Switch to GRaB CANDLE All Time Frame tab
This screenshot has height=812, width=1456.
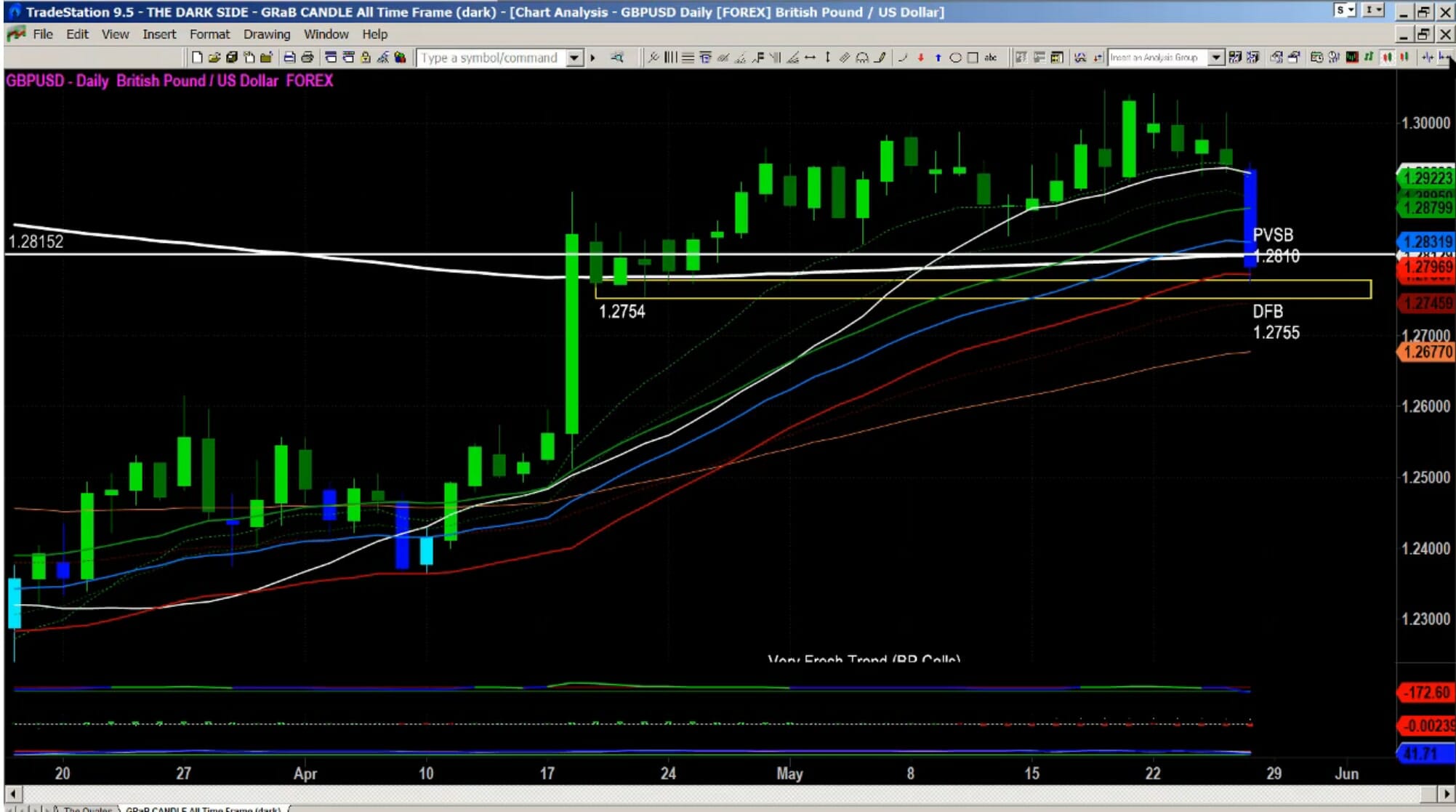pyautogui.click(x=204, y=808)
